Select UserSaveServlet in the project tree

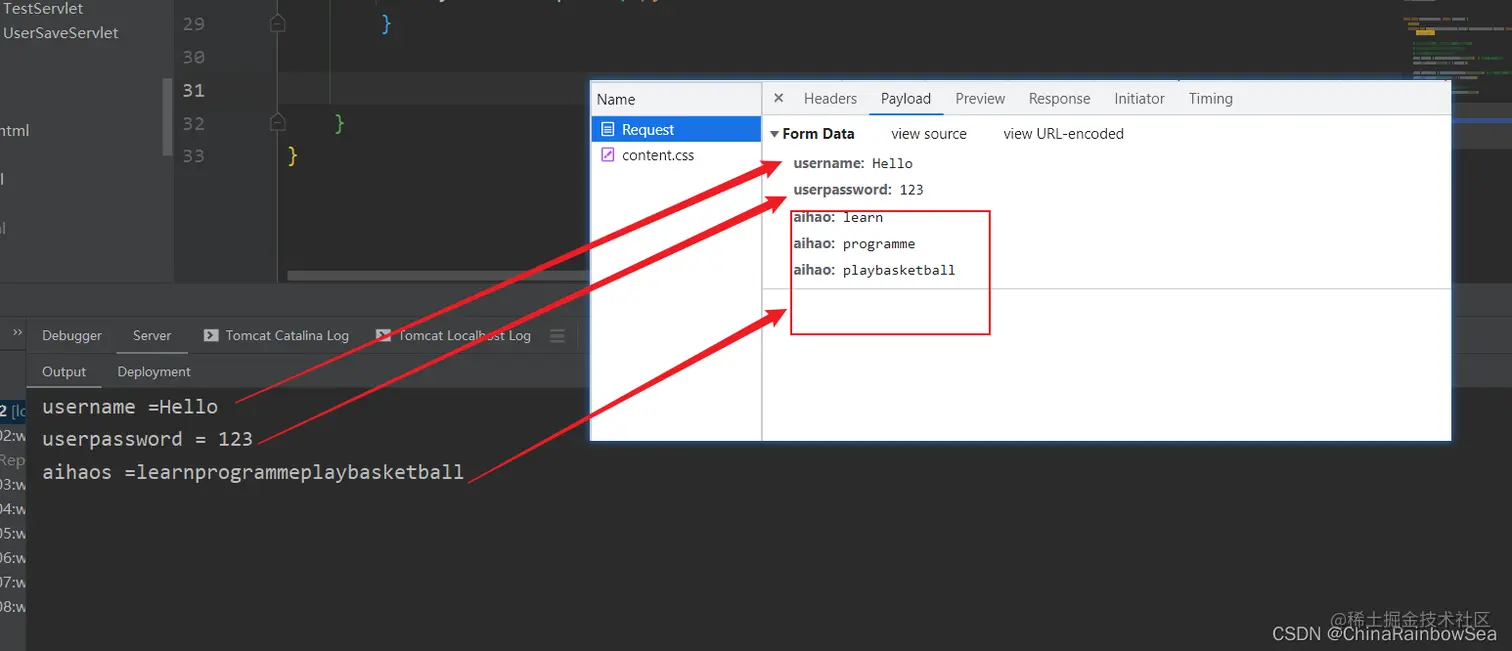click(x=61, y=33)
